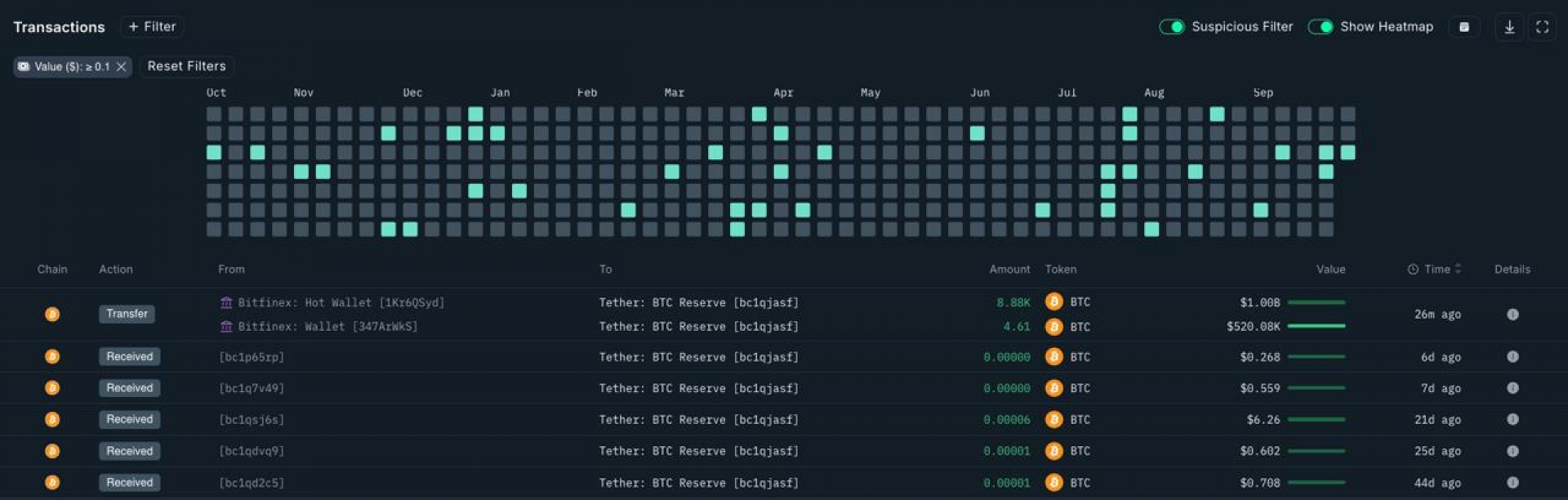Click first highlighted heatmap cell under Oct
Image resolution: width=1568 pixels, height=500 pixels.
[214, 152]
